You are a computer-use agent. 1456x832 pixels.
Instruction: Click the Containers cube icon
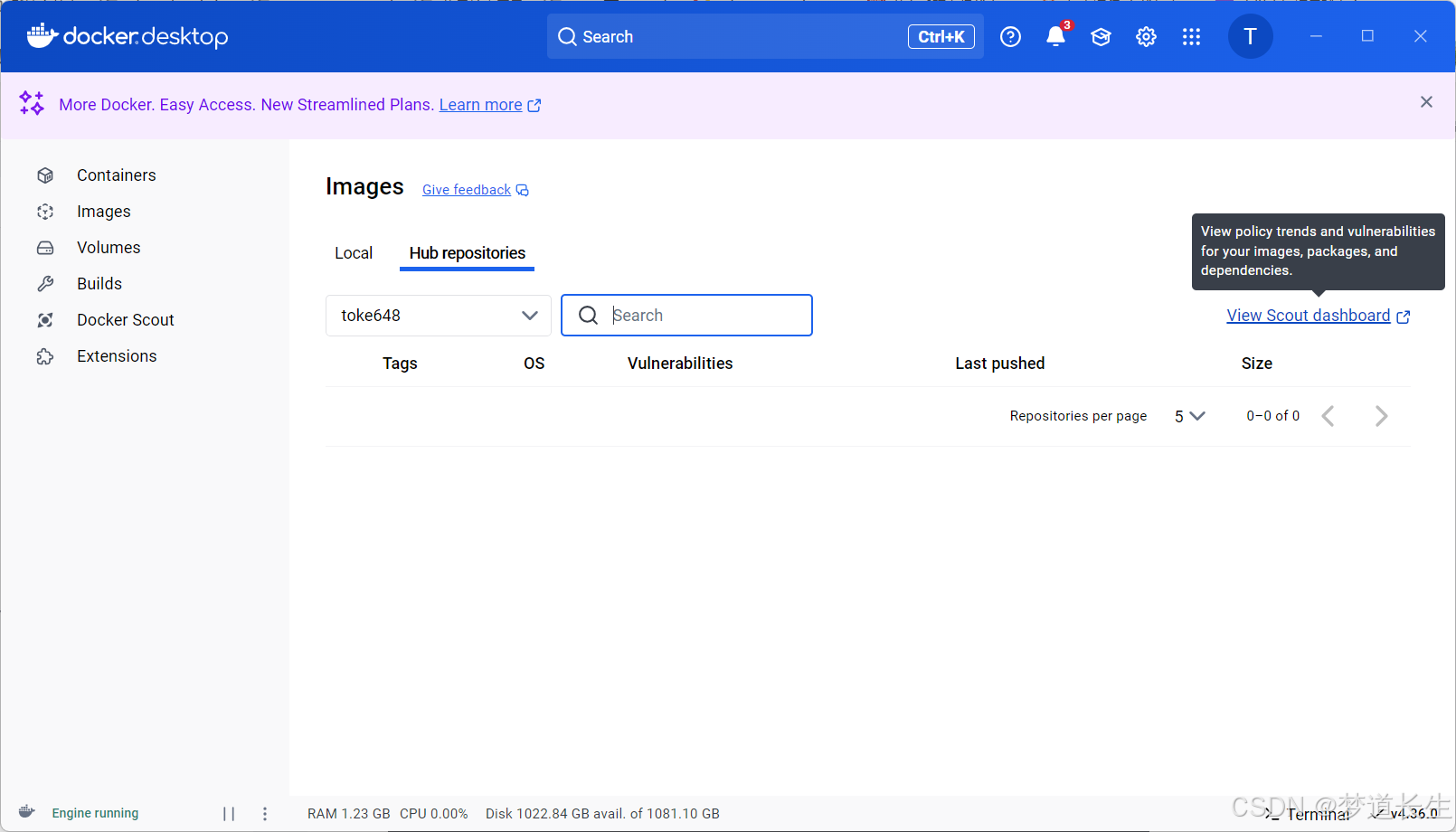[45, 175]
